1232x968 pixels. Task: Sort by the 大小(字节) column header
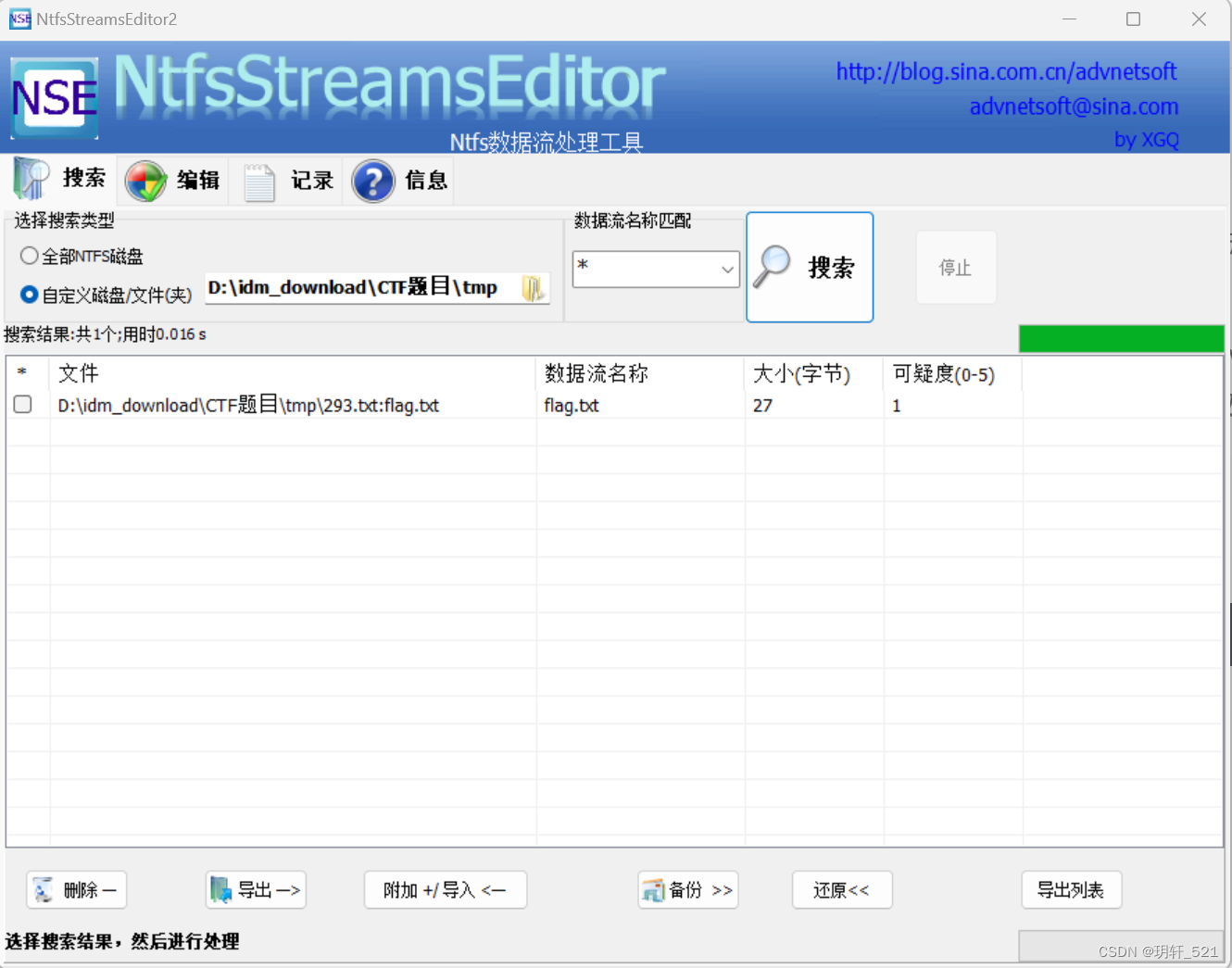(814, 373)
